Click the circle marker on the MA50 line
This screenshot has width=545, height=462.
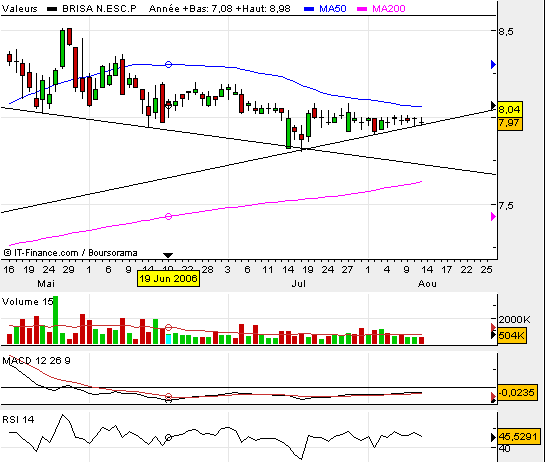click(x=168, y=64)
